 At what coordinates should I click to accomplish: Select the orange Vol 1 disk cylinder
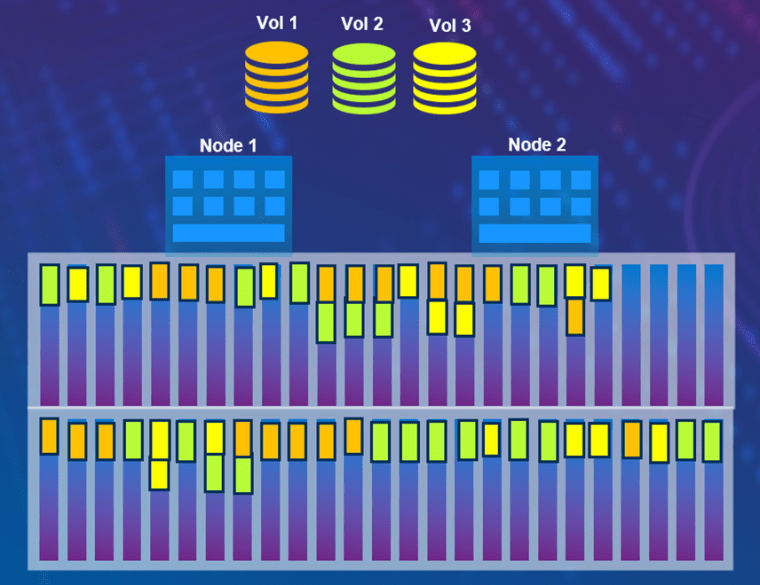276,78
